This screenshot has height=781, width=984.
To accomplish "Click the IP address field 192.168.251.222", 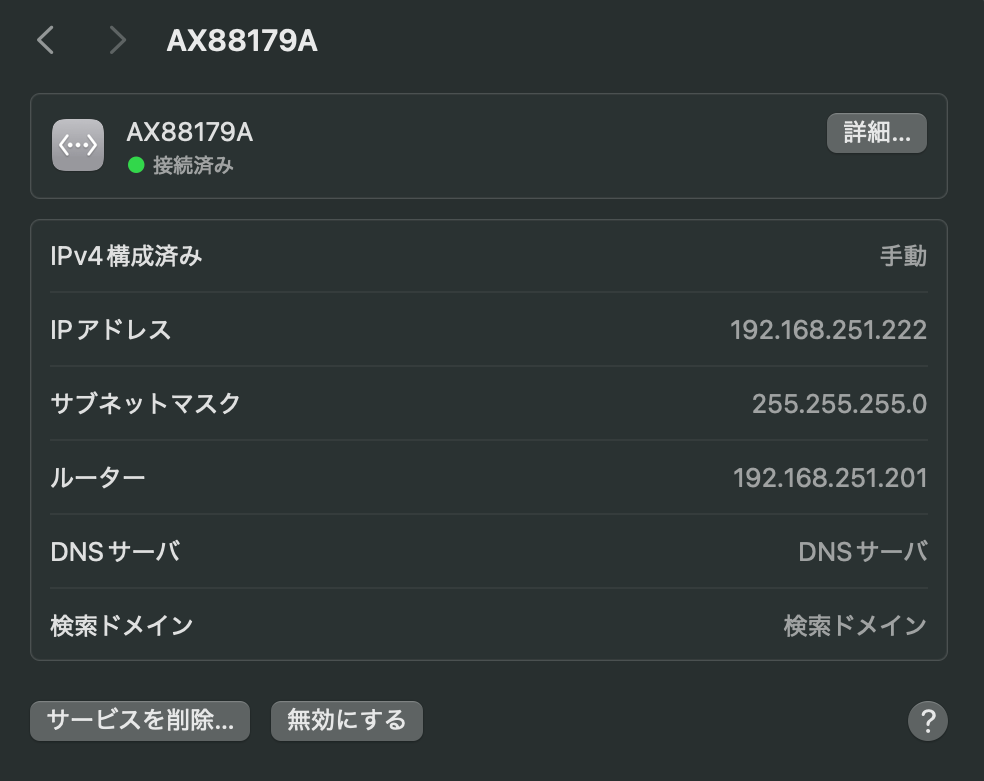I will (x=828, y=330).
